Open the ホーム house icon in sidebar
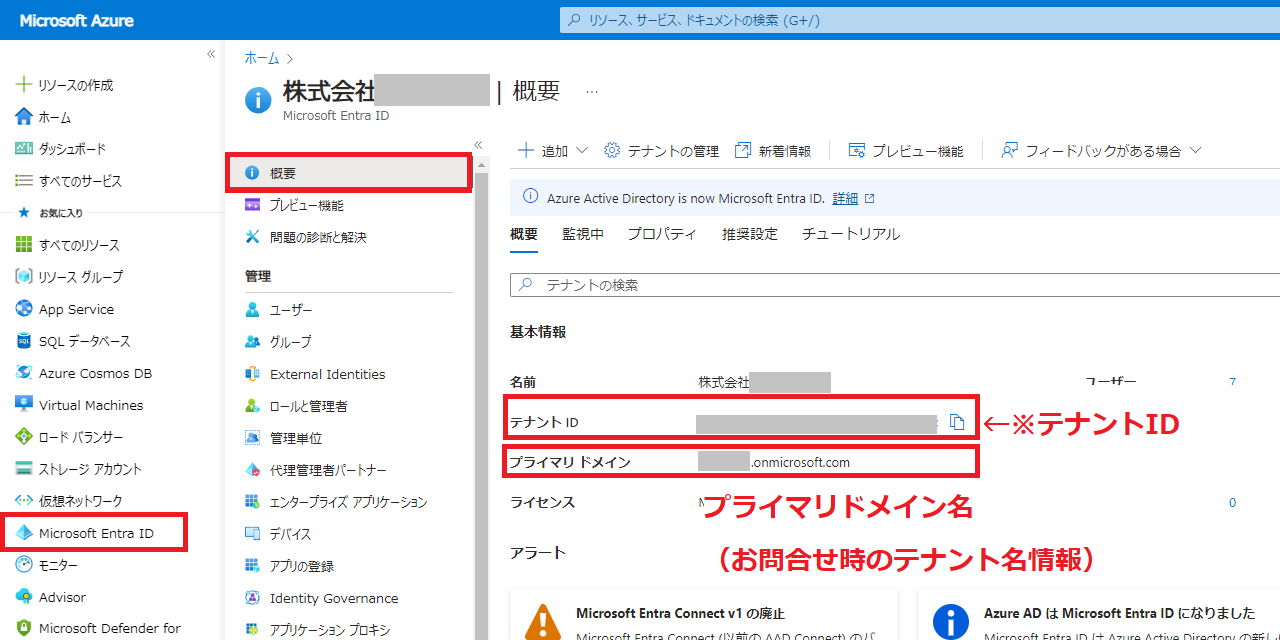The width and height of the screenshot is (1280, 640). tap(24, 117)
